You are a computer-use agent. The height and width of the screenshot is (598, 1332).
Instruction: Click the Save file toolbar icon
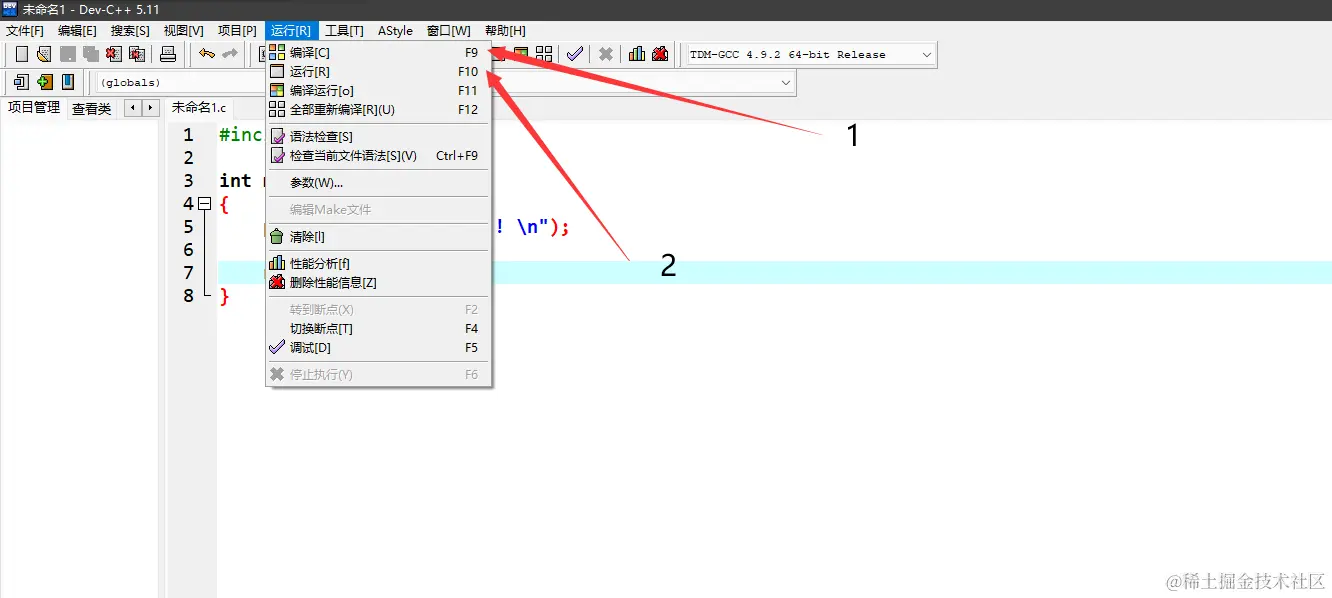click(x=68, y=54)
